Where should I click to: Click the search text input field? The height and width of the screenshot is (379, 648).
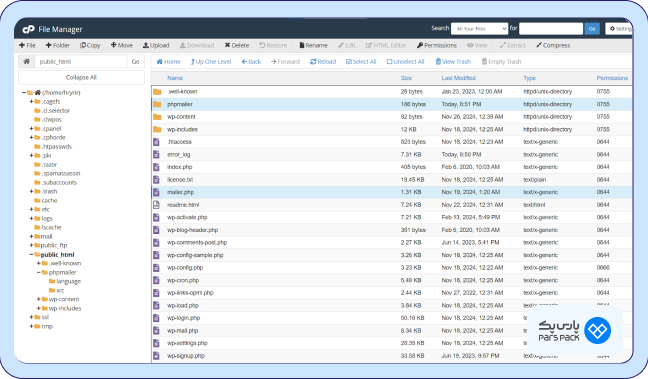click(x=551, y=29)
